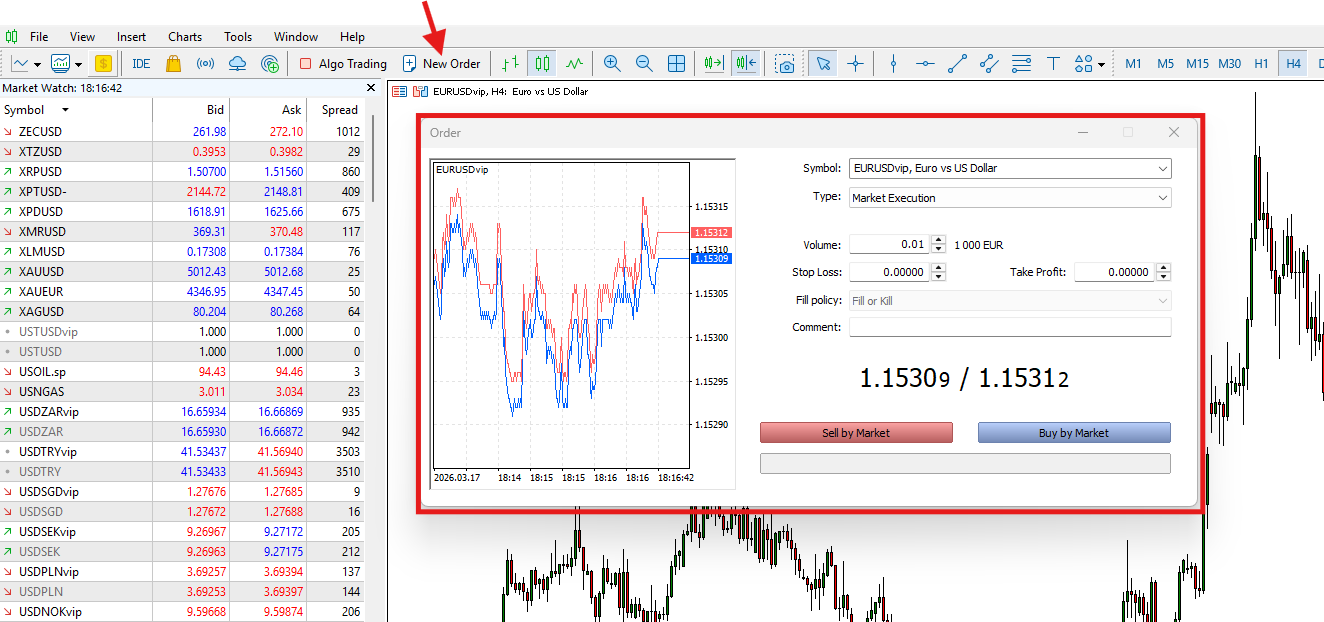This screenshot has height=622, width=1324.
Task: Switch timeframe to H1
Action: click(x=1261, y=63)
